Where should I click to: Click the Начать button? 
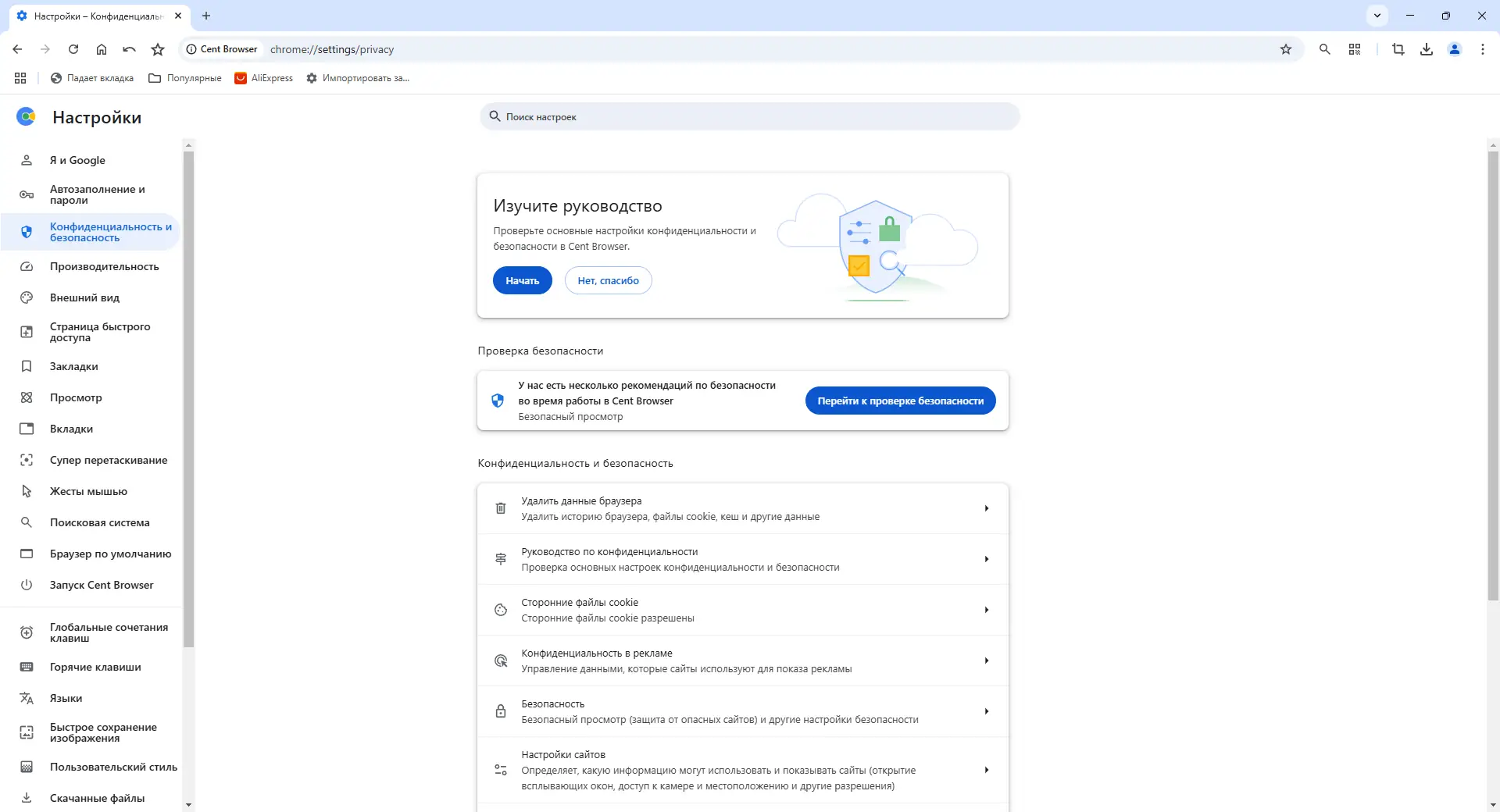(522, 280)
